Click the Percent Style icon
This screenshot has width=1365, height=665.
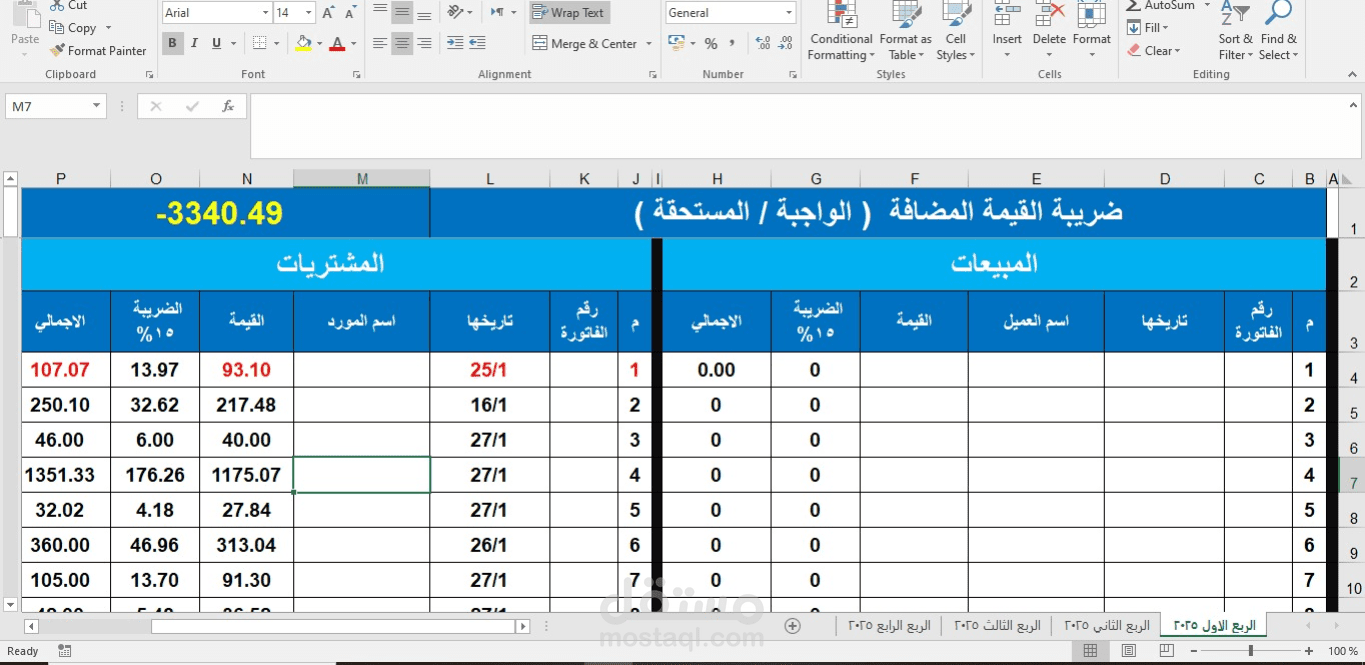[x=711, y=43]
